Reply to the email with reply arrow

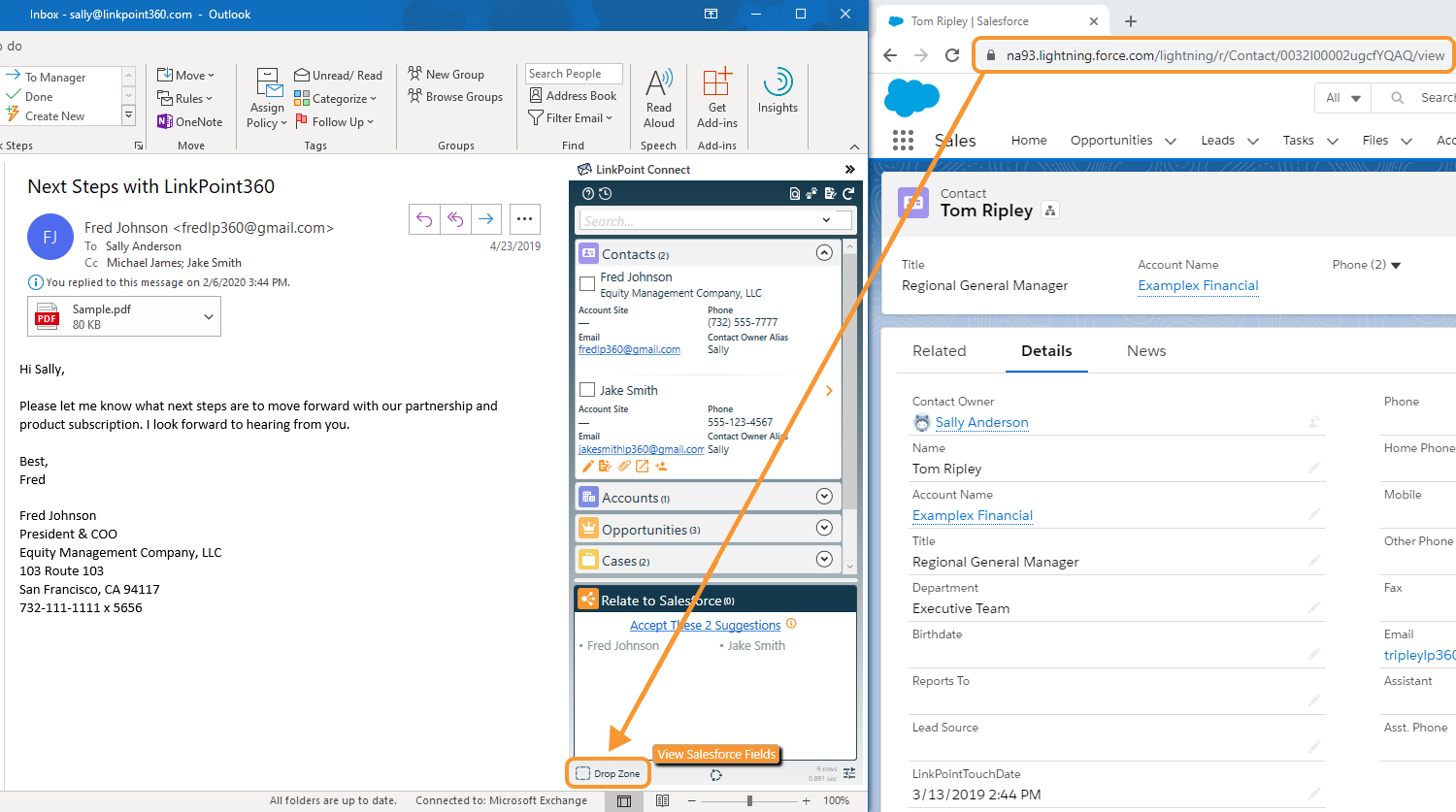click(x=424, y=219)
